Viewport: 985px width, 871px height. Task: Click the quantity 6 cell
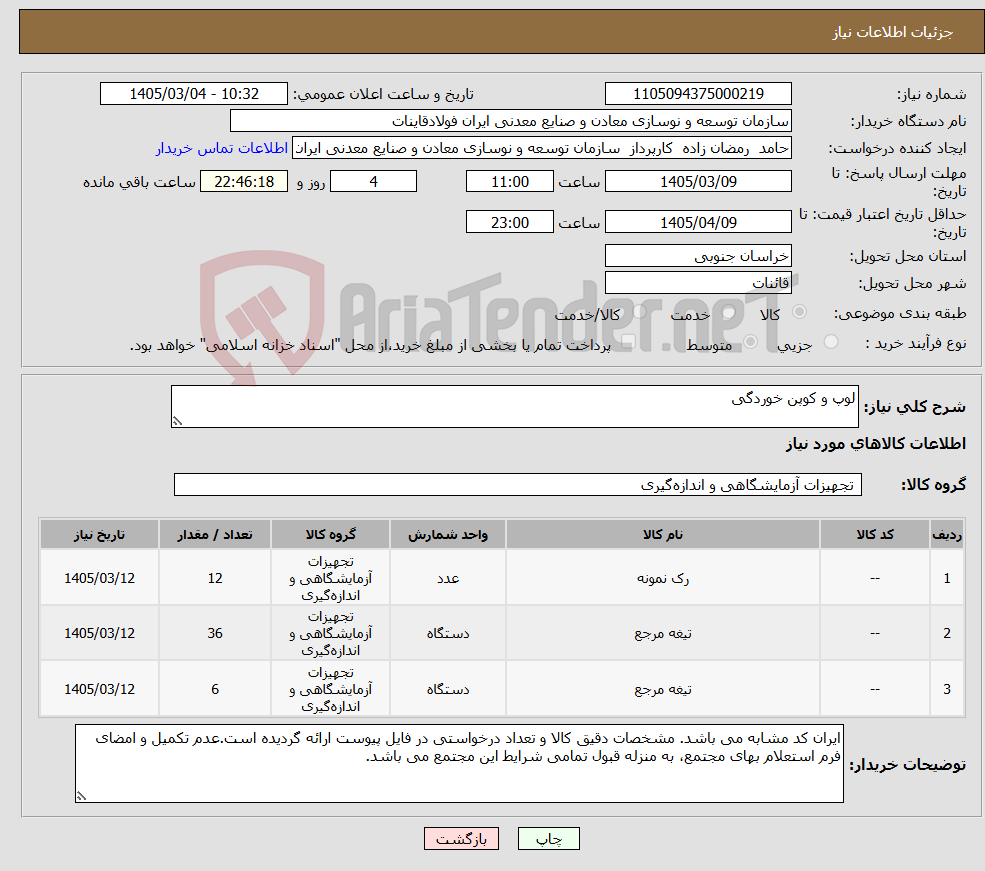(x=215, y=689)
